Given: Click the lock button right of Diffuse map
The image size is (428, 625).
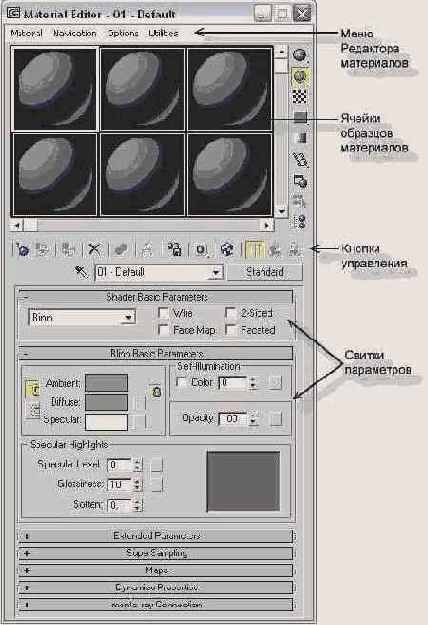Looking at the screenshot, I should tap(157, 392).
